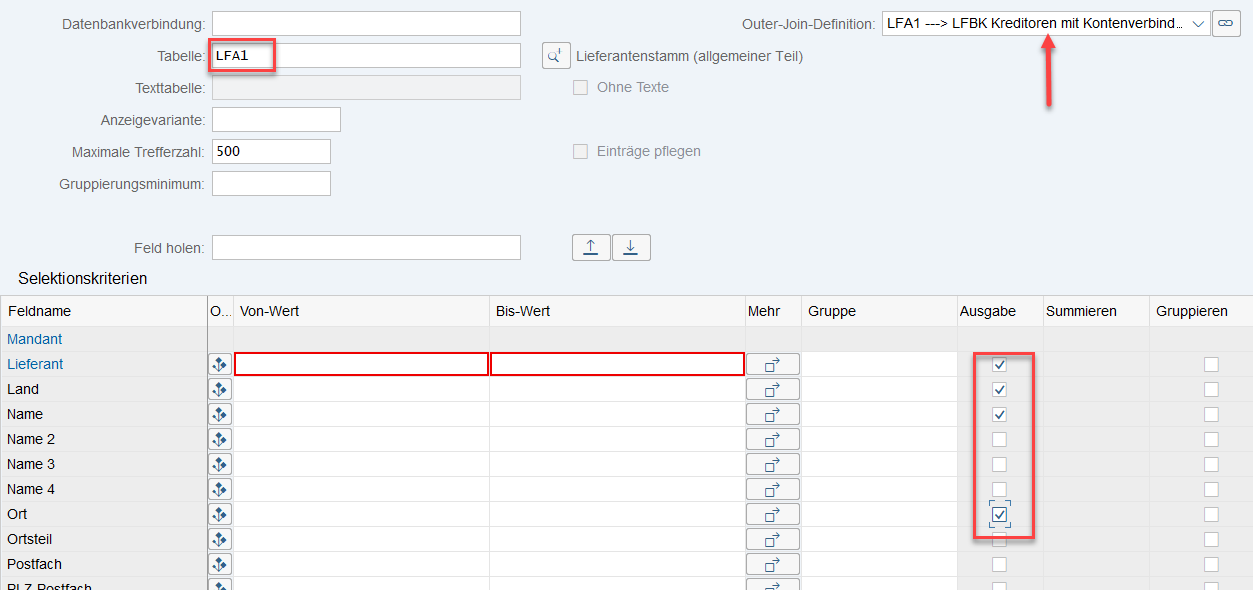
Task: Click the Lieferant field name link
Action: [35, 364]
